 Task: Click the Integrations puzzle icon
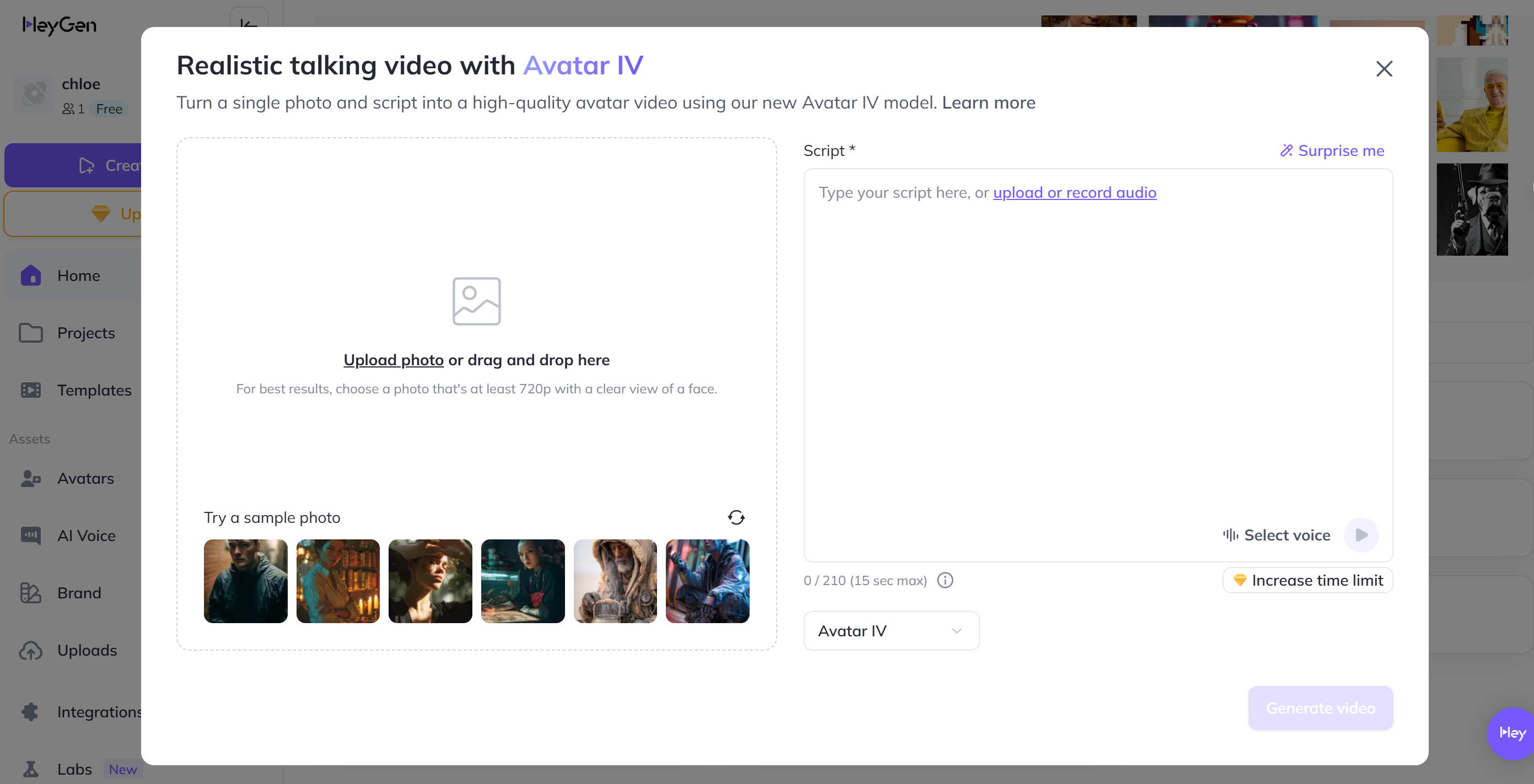31,711
